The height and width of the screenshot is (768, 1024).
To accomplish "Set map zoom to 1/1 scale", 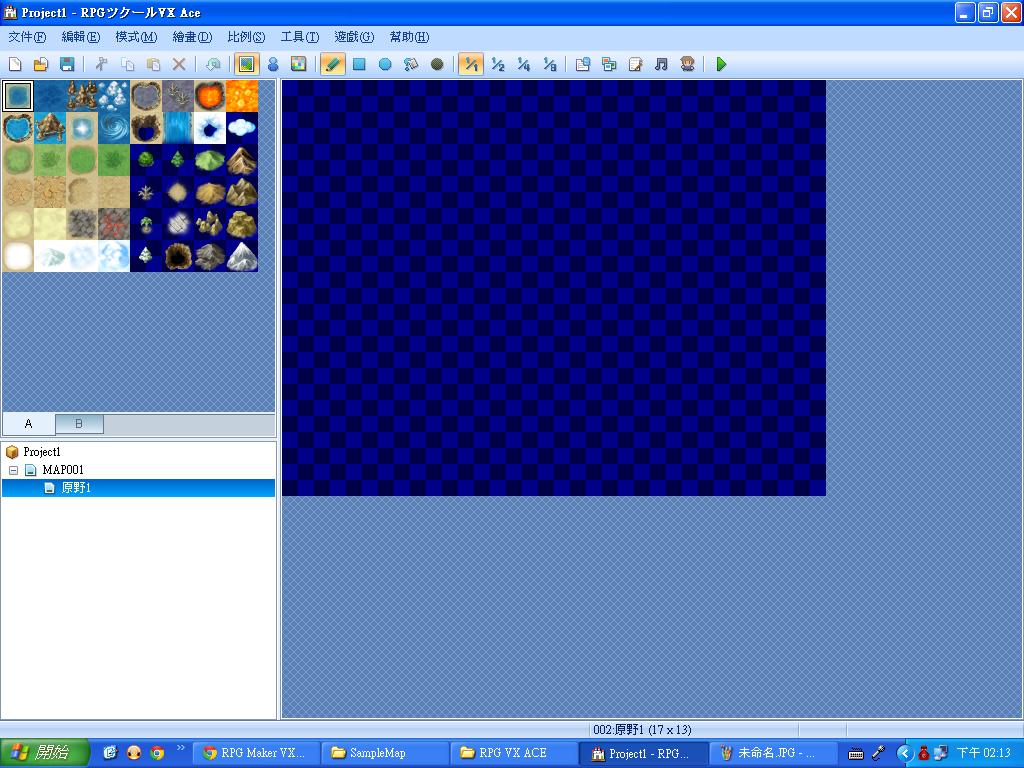I will point(472,64).
